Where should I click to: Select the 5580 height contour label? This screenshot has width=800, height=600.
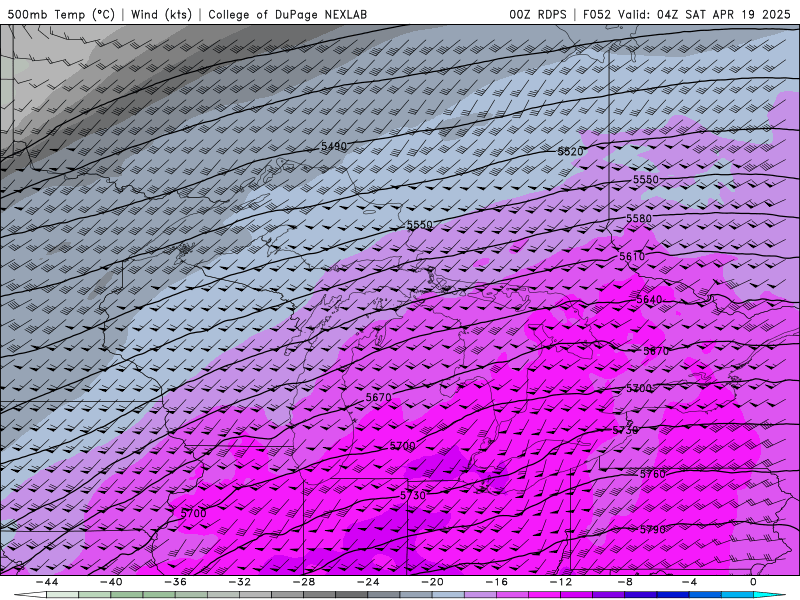click(639, 218)
